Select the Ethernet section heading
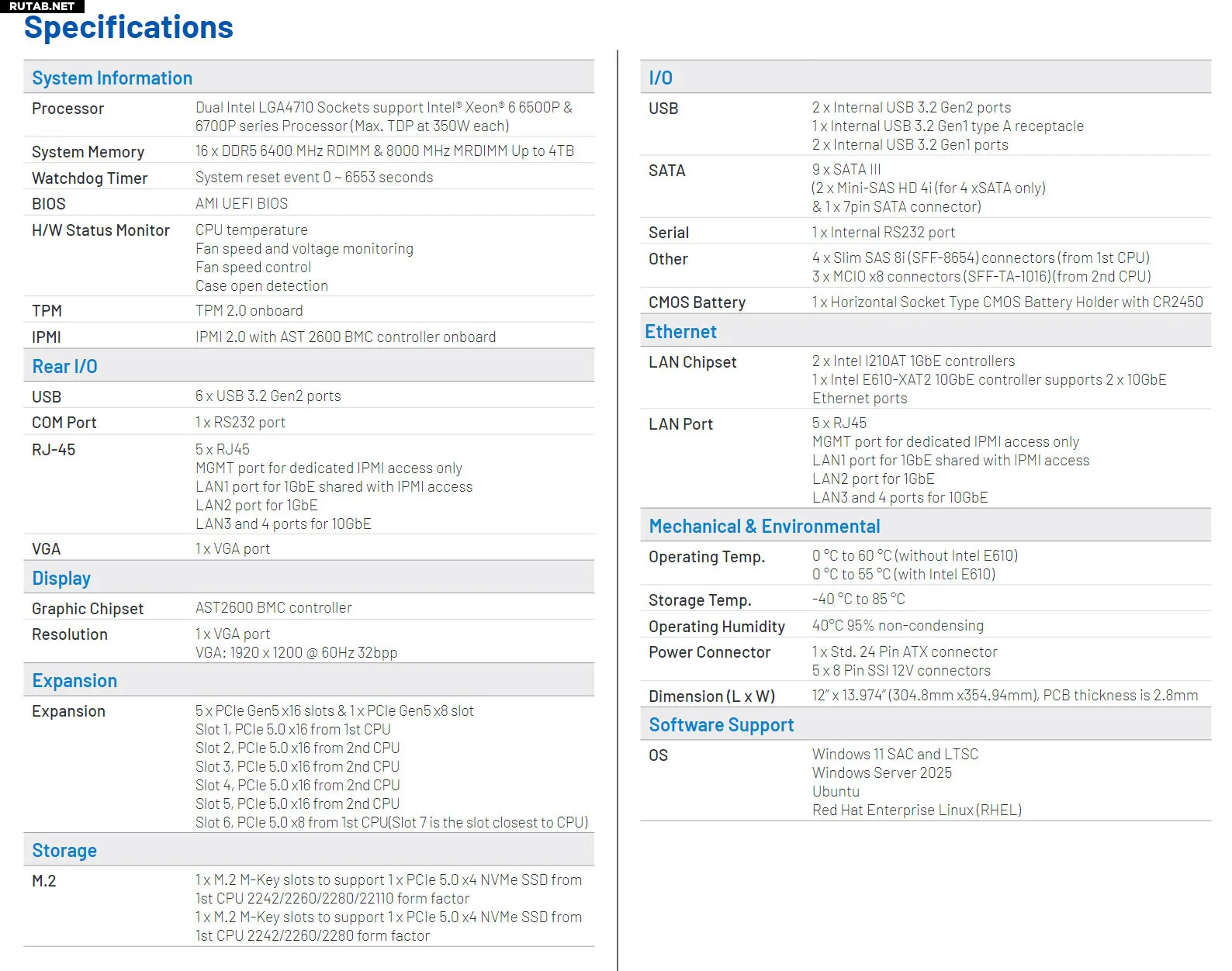 pos(680,332)
